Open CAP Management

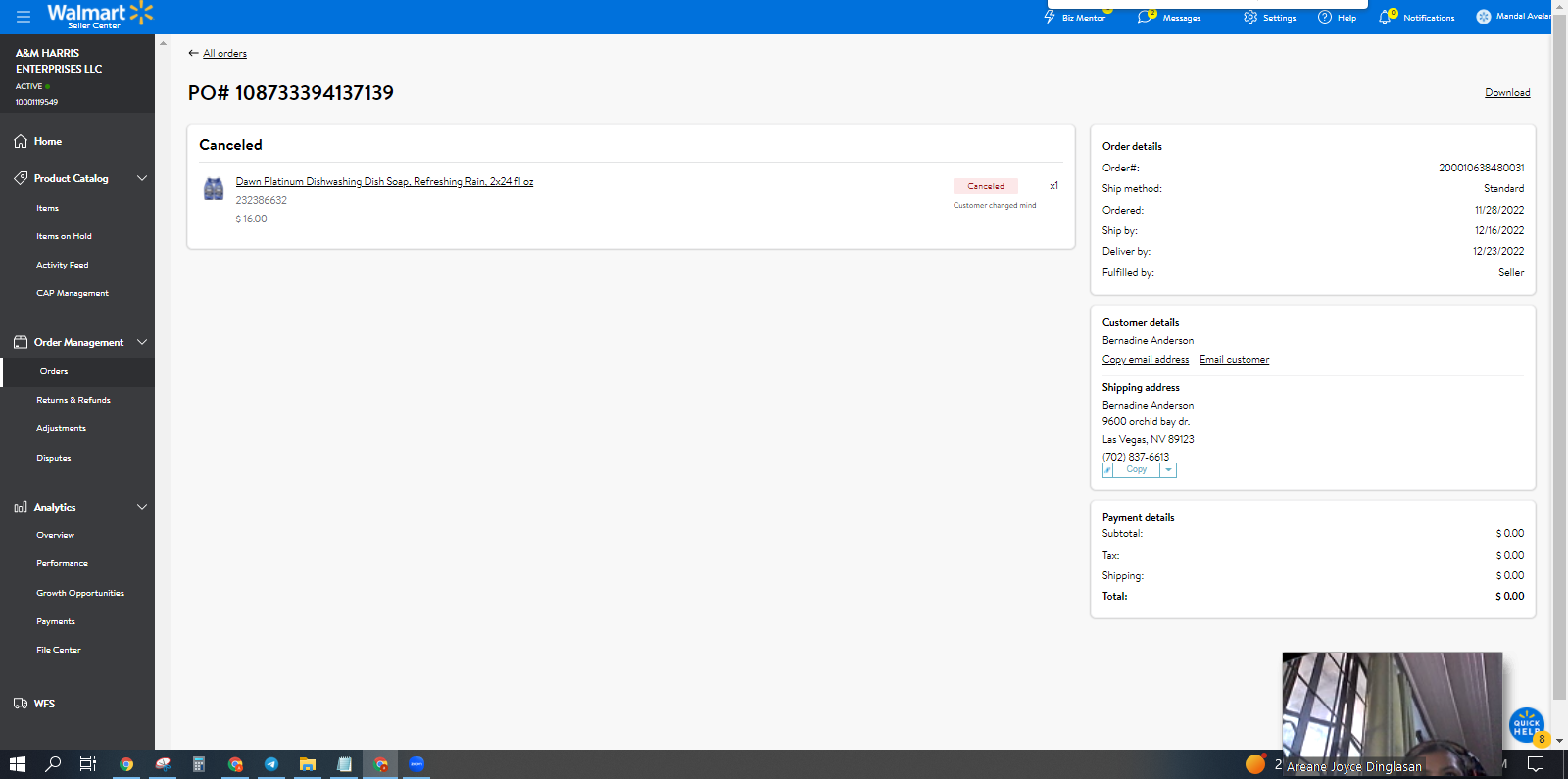(73, 294)
